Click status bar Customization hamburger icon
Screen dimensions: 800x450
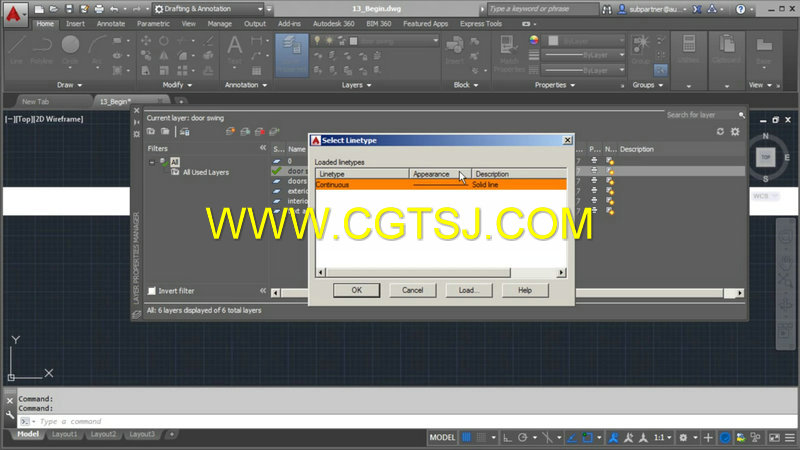click(790, 438)
